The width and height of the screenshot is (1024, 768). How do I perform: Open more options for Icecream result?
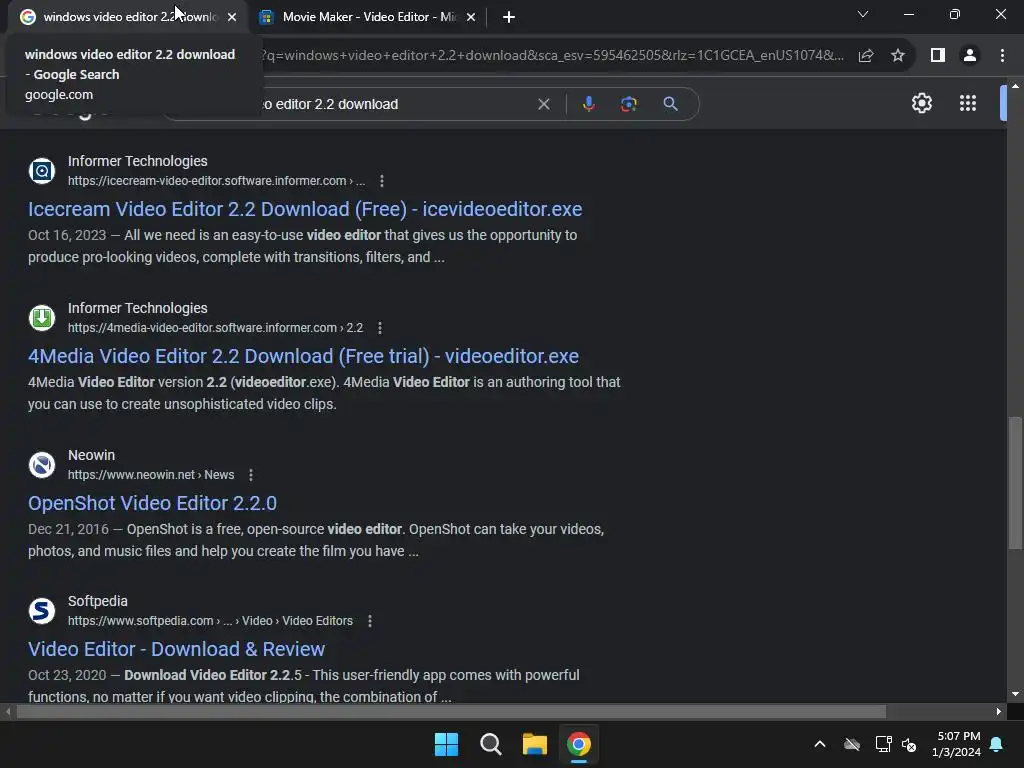[x=382, y=181]
